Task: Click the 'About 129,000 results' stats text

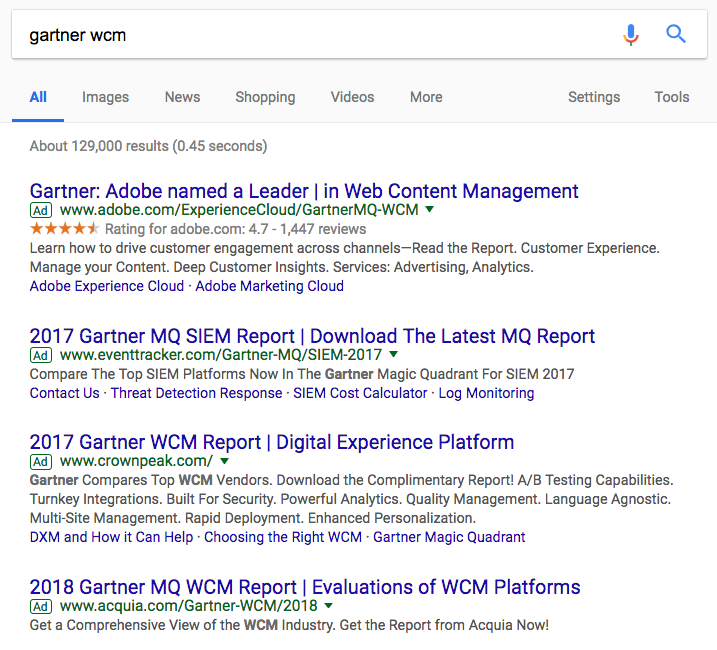Action: [x=149, y=146]
